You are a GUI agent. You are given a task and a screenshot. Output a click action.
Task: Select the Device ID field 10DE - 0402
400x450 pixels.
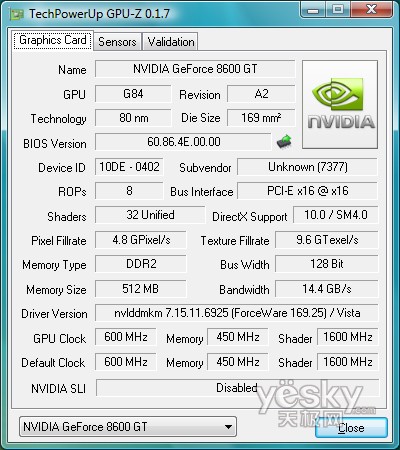129,167
